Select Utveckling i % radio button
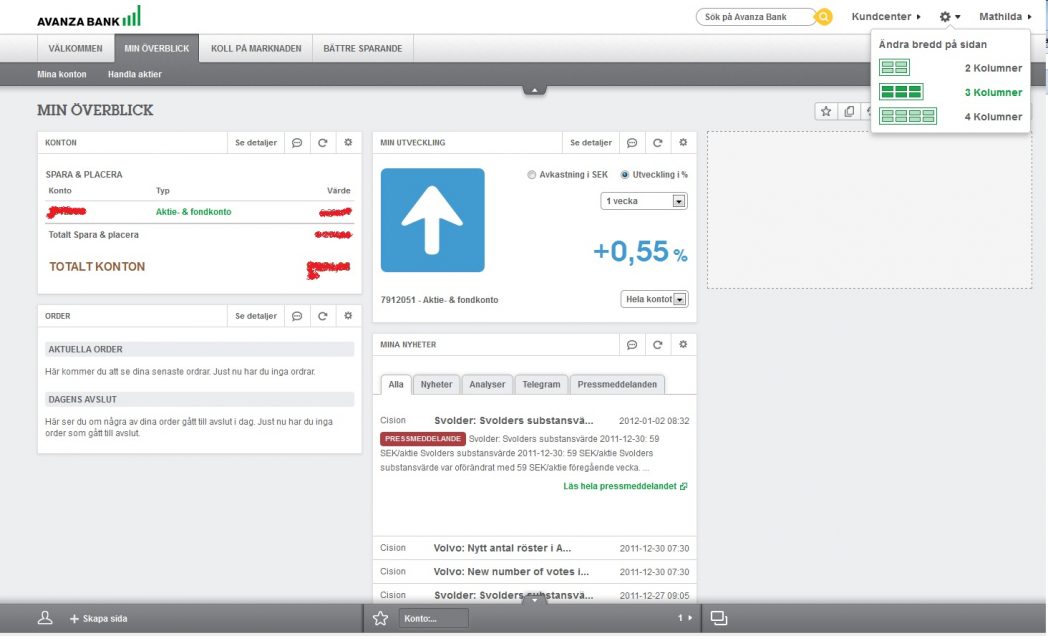Viewport: 1048px width, 636px height. click(x=625, y=175)
